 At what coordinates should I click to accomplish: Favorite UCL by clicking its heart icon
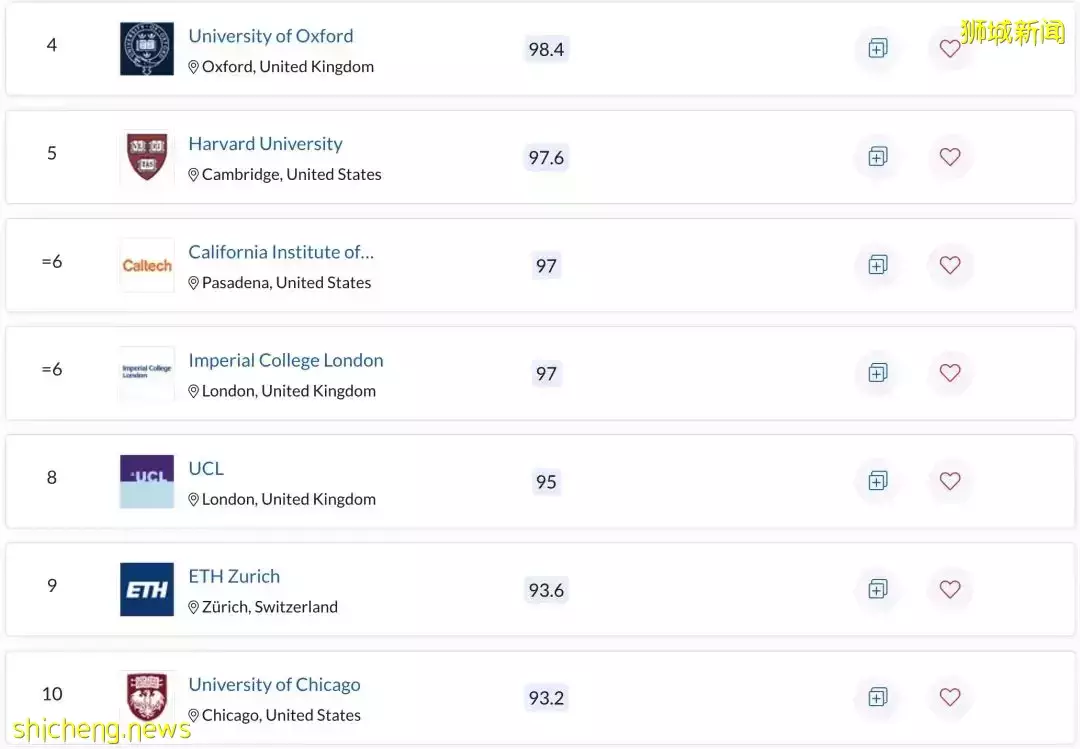(x=949, y=481)
